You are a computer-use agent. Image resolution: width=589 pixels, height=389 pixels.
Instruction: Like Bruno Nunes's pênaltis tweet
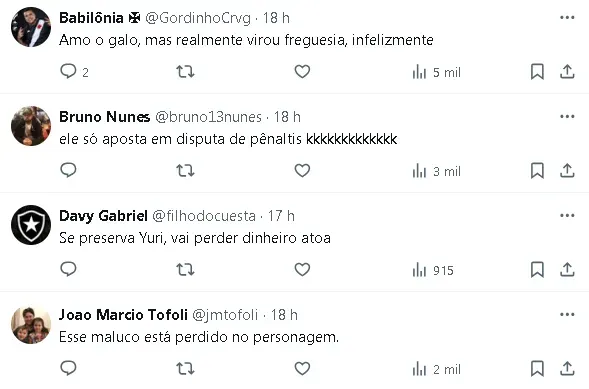click(x=302, y=170)
